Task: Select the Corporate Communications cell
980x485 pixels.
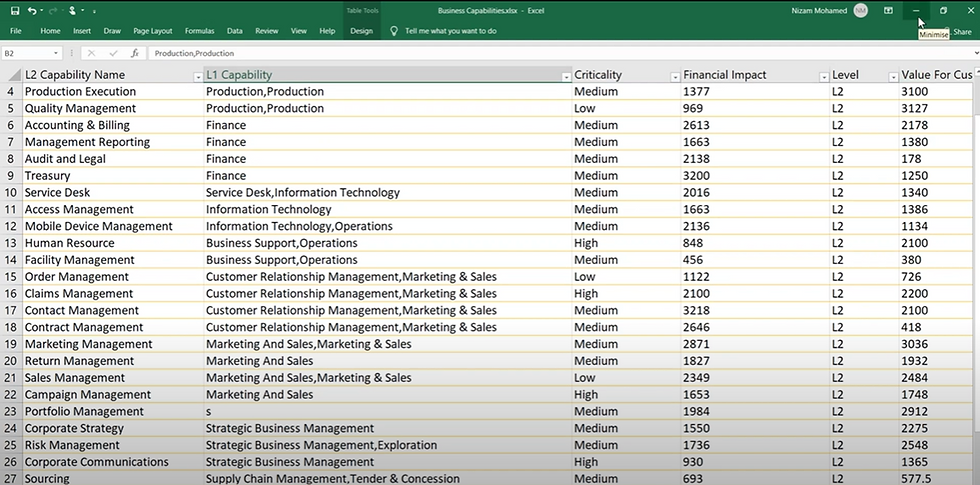Action: coord(113,462)
